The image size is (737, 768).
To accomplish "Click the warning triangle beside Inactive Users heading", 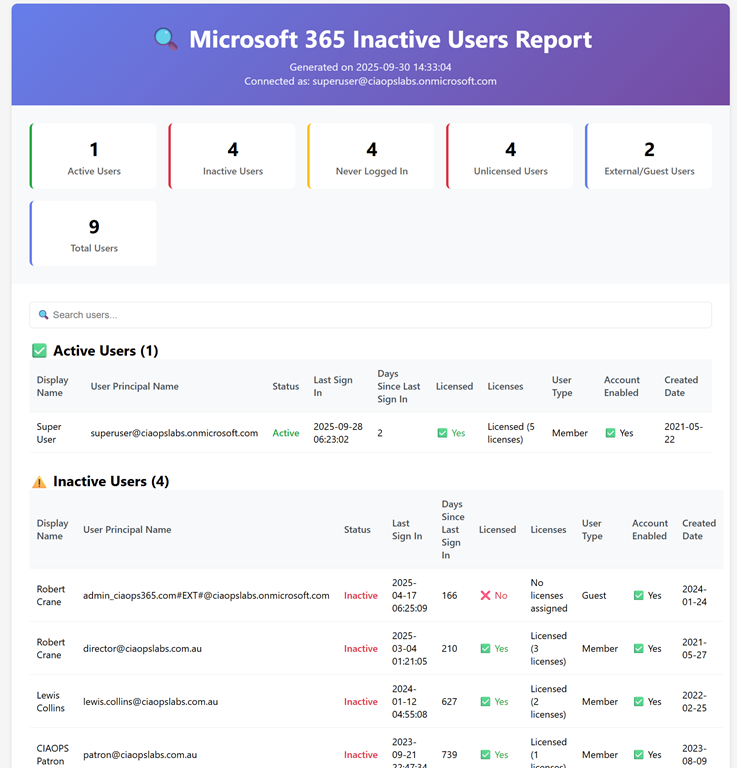I will [40, 482].
